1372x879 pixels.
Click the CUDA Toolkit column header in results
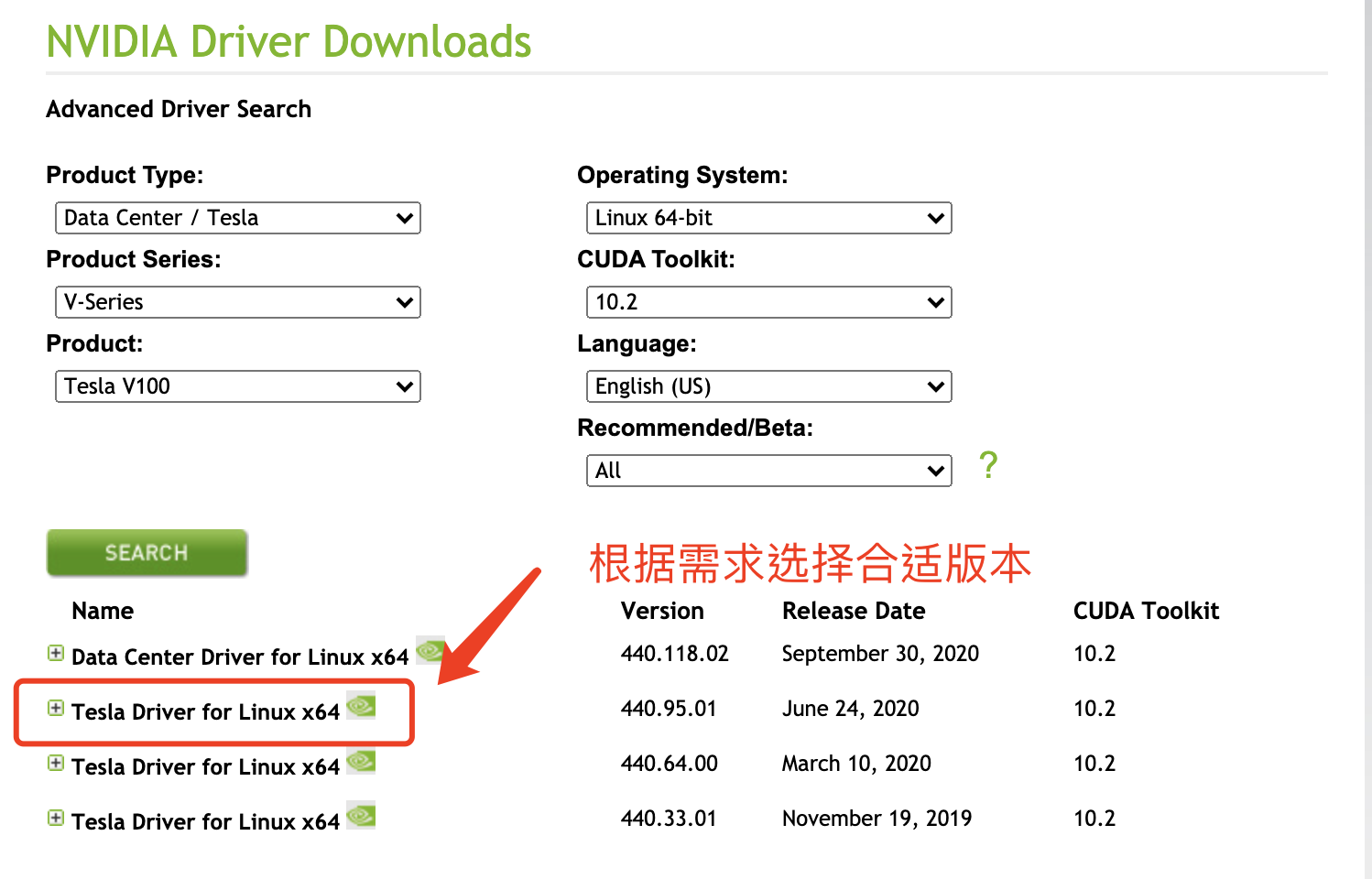point(1146,611)
